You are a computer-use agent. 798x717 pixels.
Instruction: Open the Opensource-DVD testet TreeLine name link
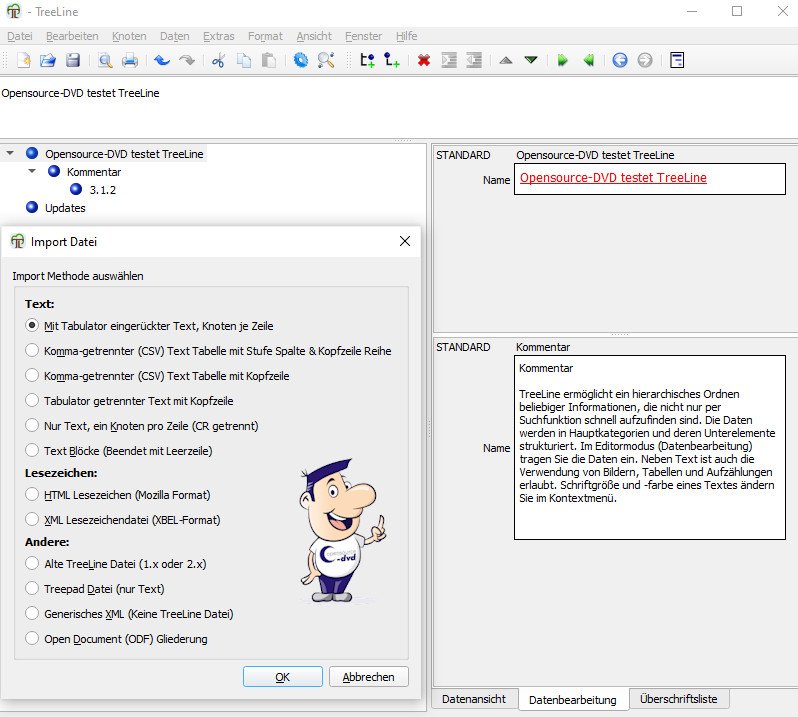tap(613, 178)
